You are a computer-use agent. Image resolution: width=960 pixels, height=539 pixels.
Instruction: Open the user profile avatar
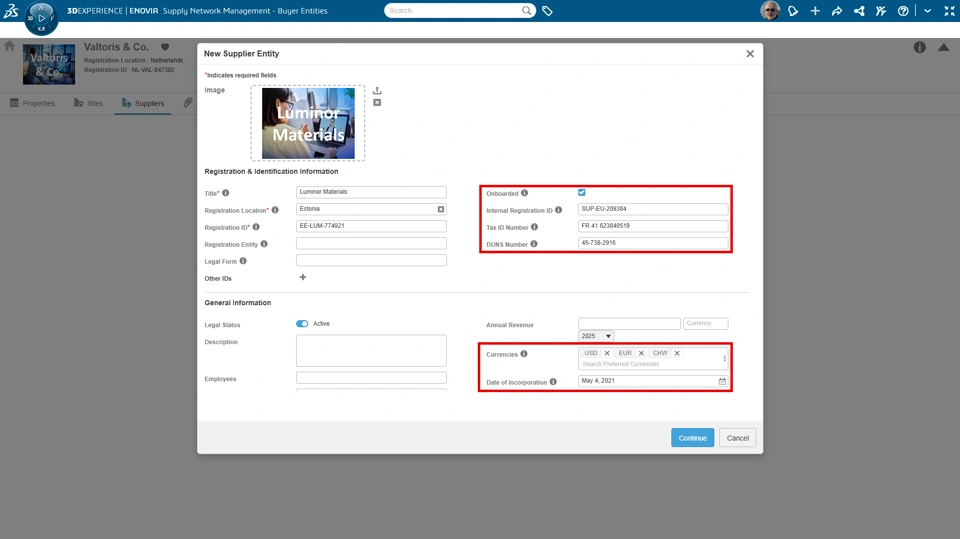(x=770, y=10)
